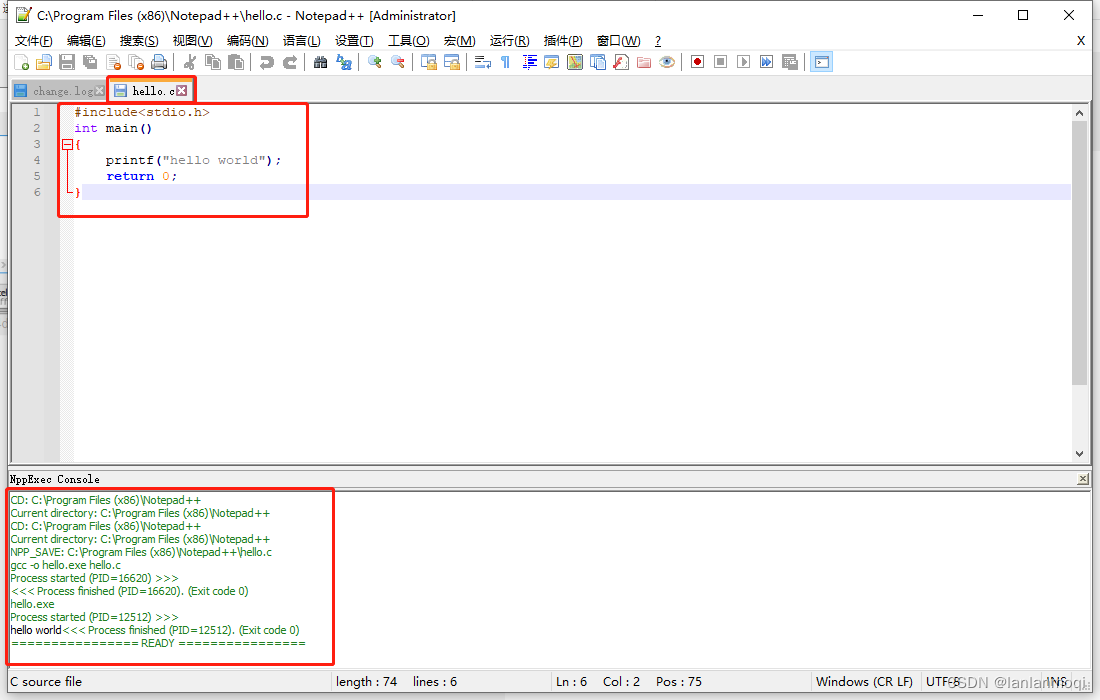Open the 文件(F) menu

34,41
